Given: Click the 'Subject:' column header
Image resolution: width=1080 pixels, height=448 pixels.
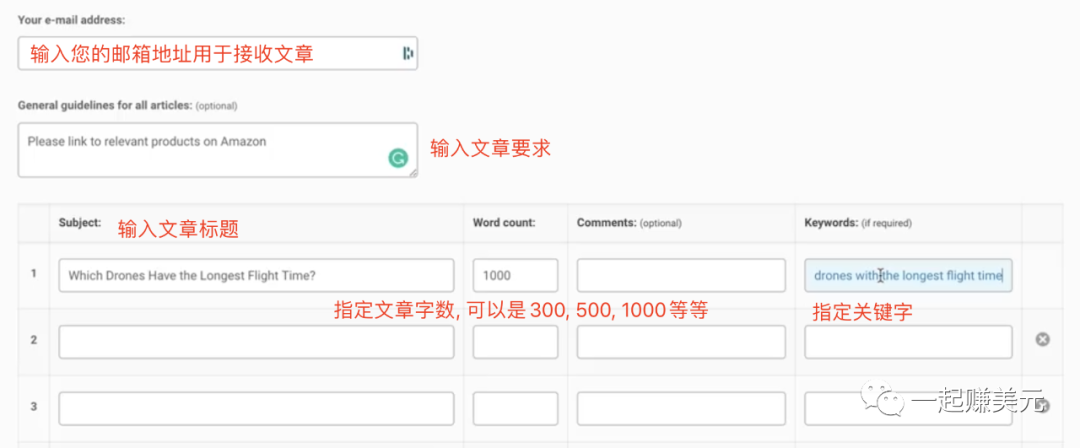Looking at the screenshot, I should pyautogui.click(x=80, y=223).
